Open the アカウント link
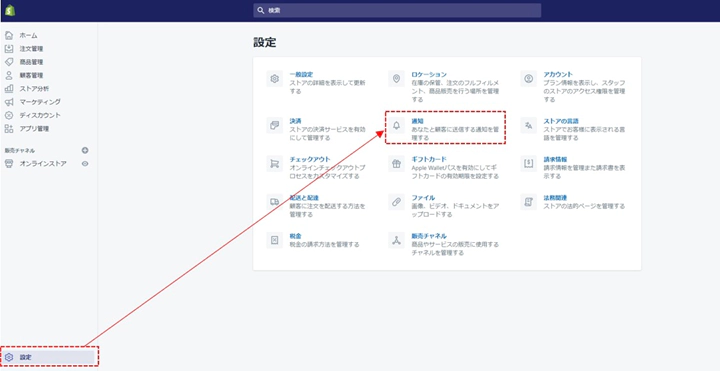 pyautogui.click(x=558, y=74)
